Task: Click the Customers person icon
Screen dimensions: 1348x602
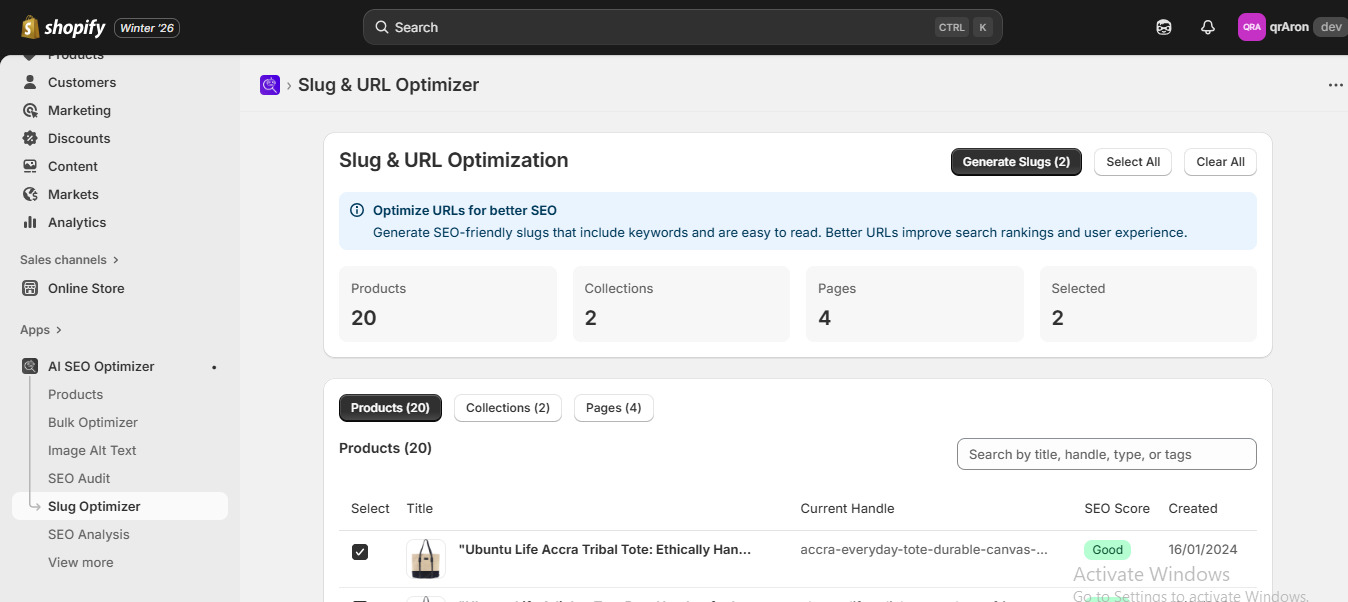Action: (x=30, y=82)
